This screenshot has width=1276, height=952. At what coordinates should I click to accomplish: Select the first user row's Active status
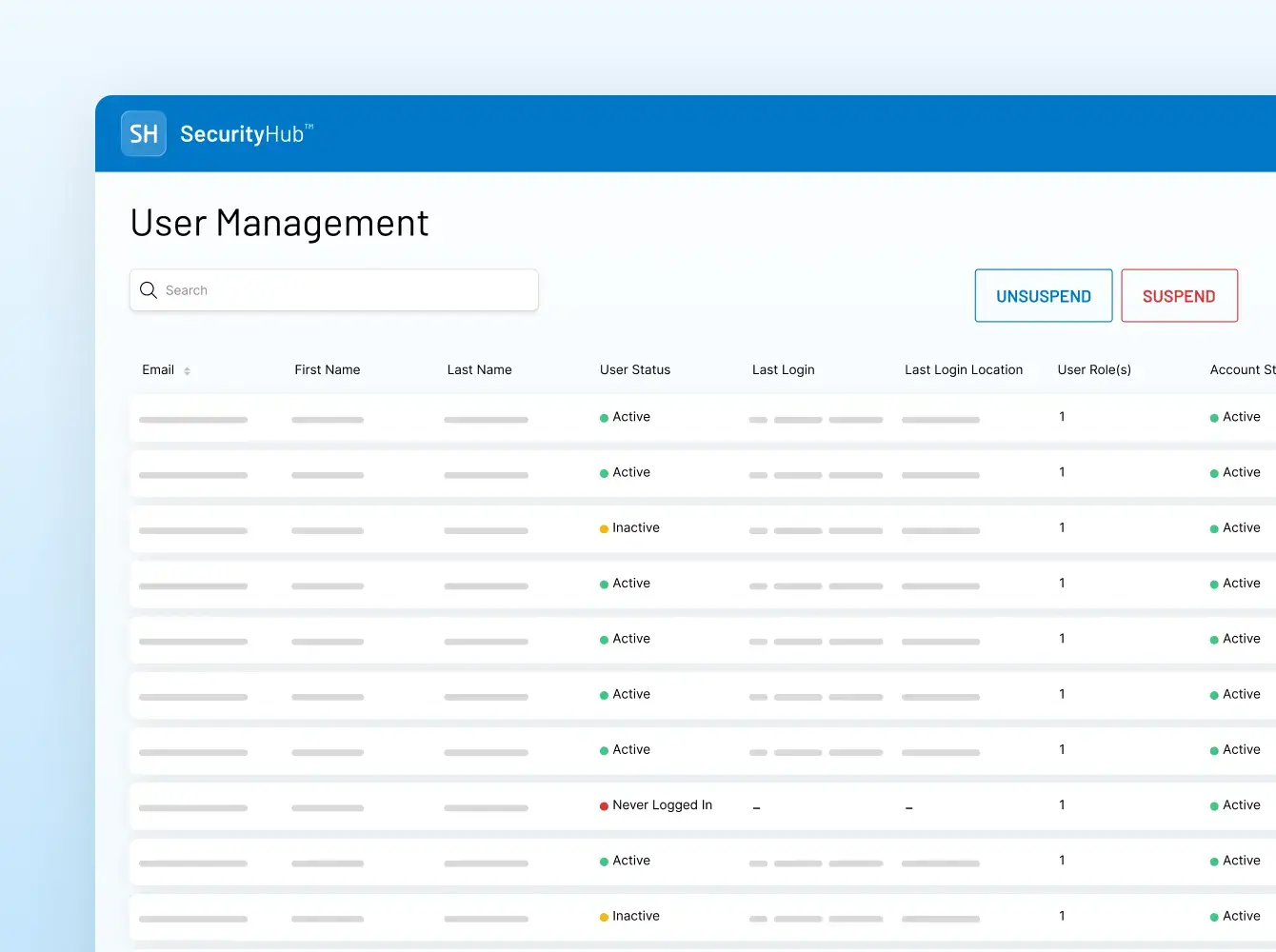630,417
